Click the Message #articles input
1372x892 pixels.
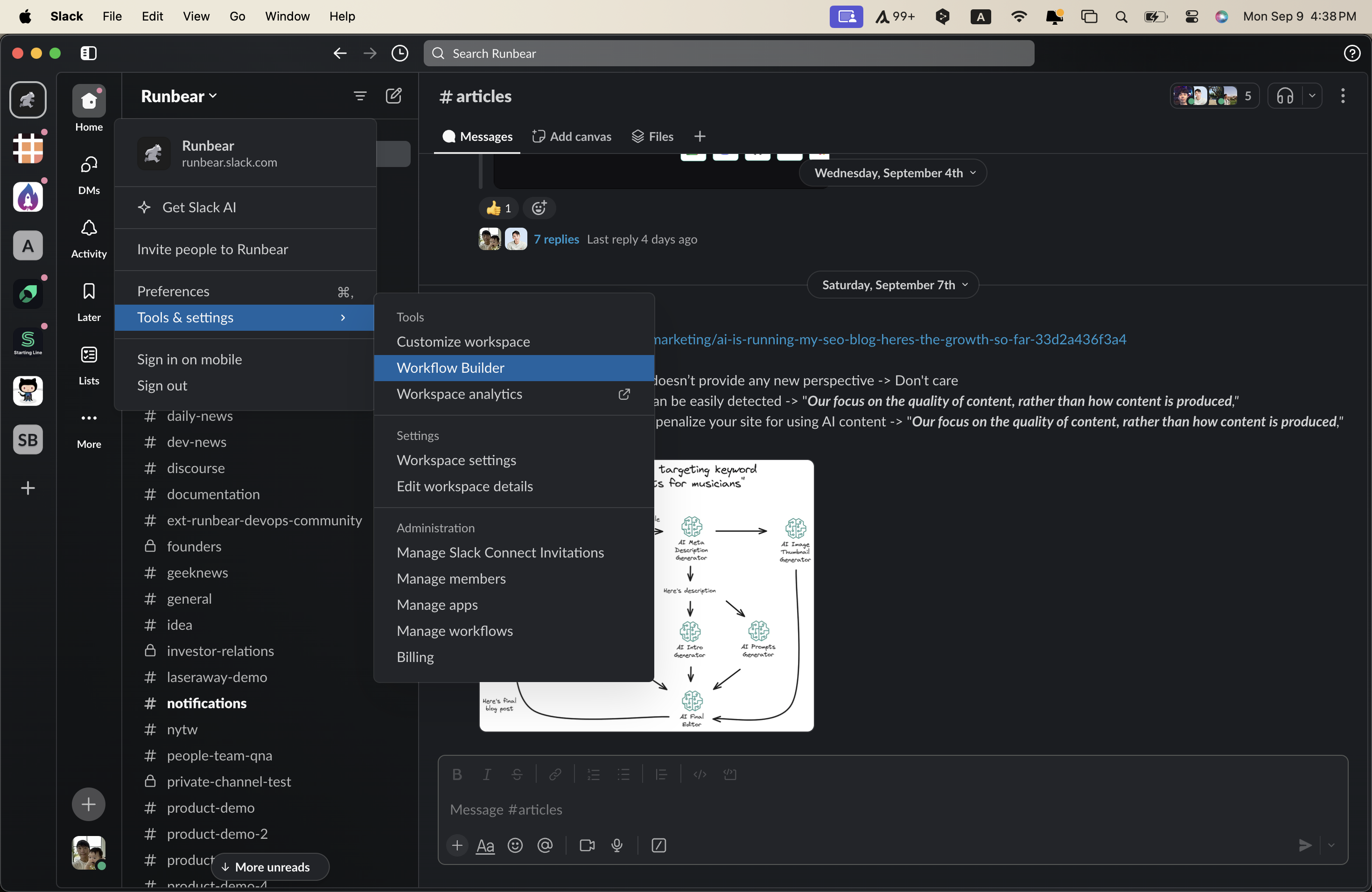[x=892, y=809]
